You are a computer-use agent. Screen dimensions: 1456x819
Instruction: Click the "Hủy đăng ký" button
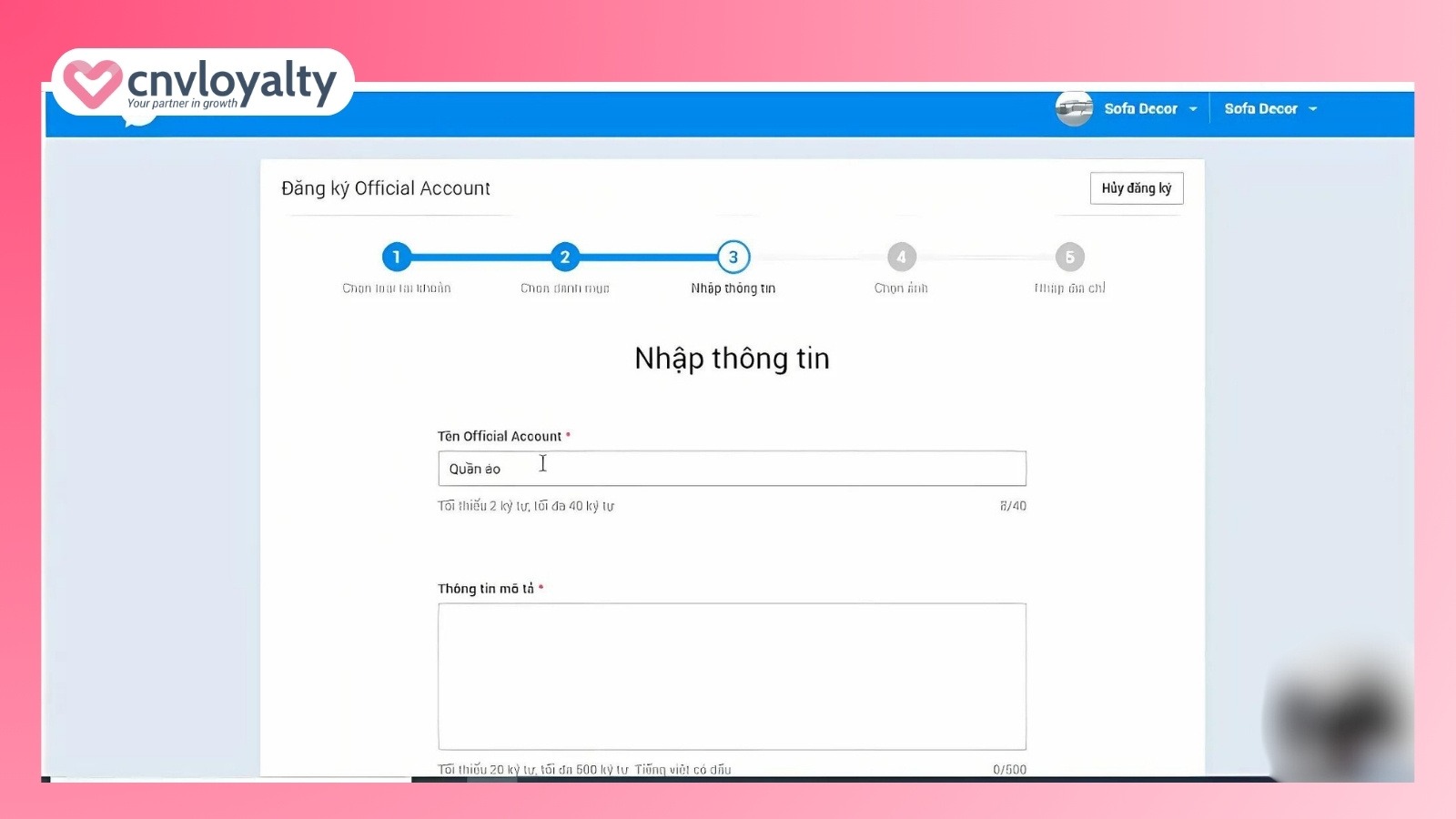(1136, 188)
